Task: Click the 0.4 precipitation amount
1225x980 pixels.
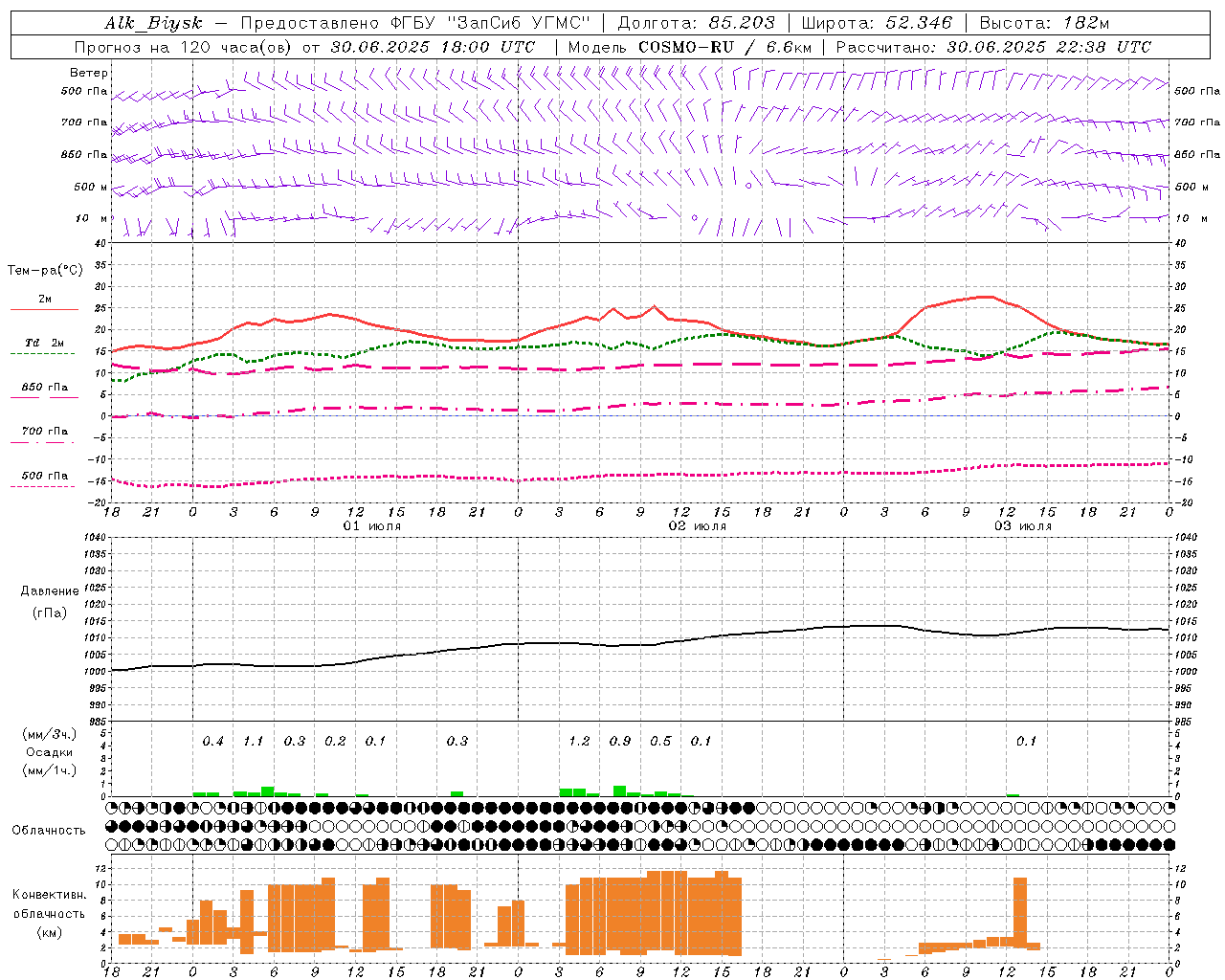Action: (x=213, y=742)
